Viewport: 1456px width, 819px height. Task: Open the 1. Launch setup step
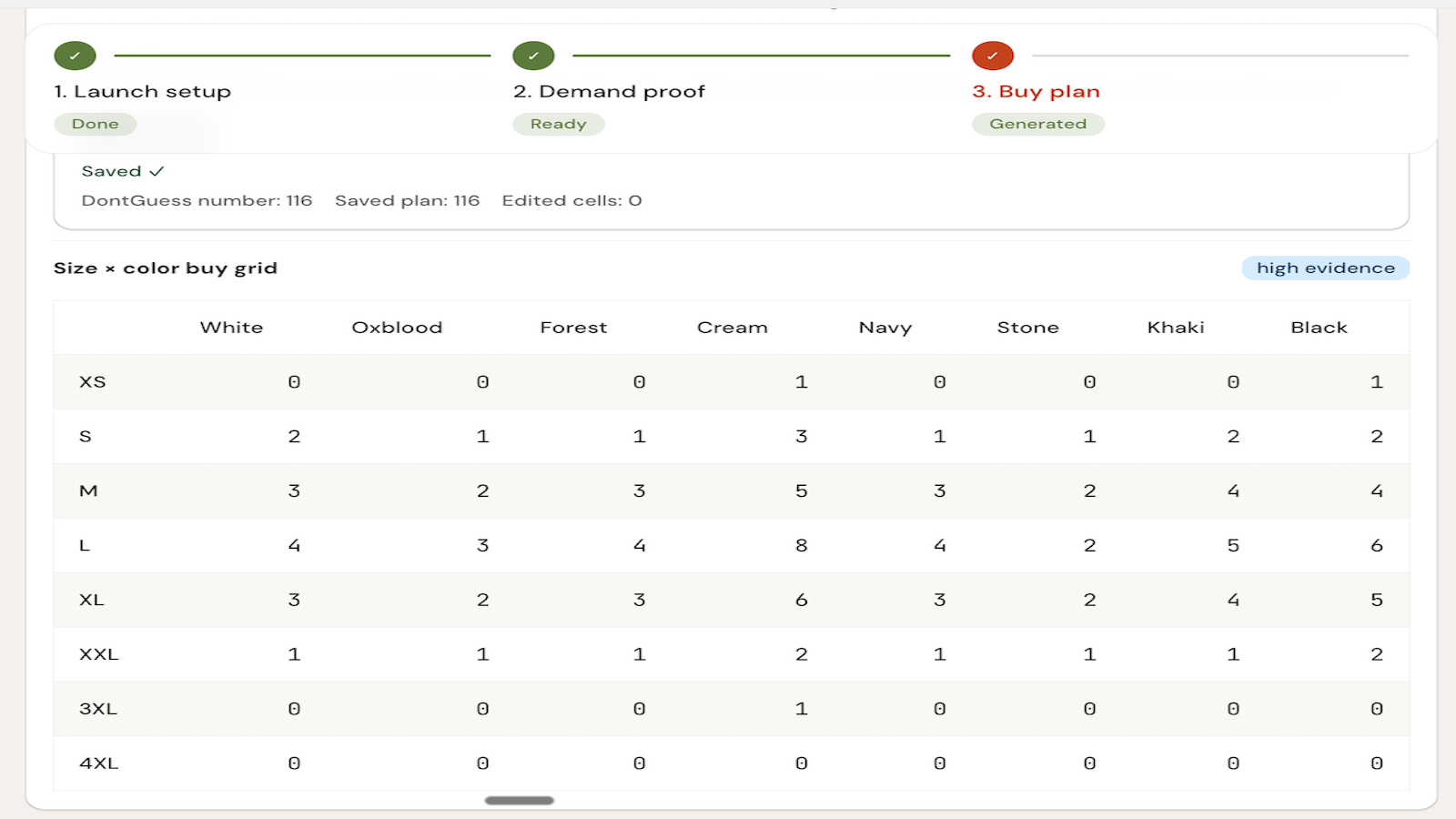[x=143, y=91]
